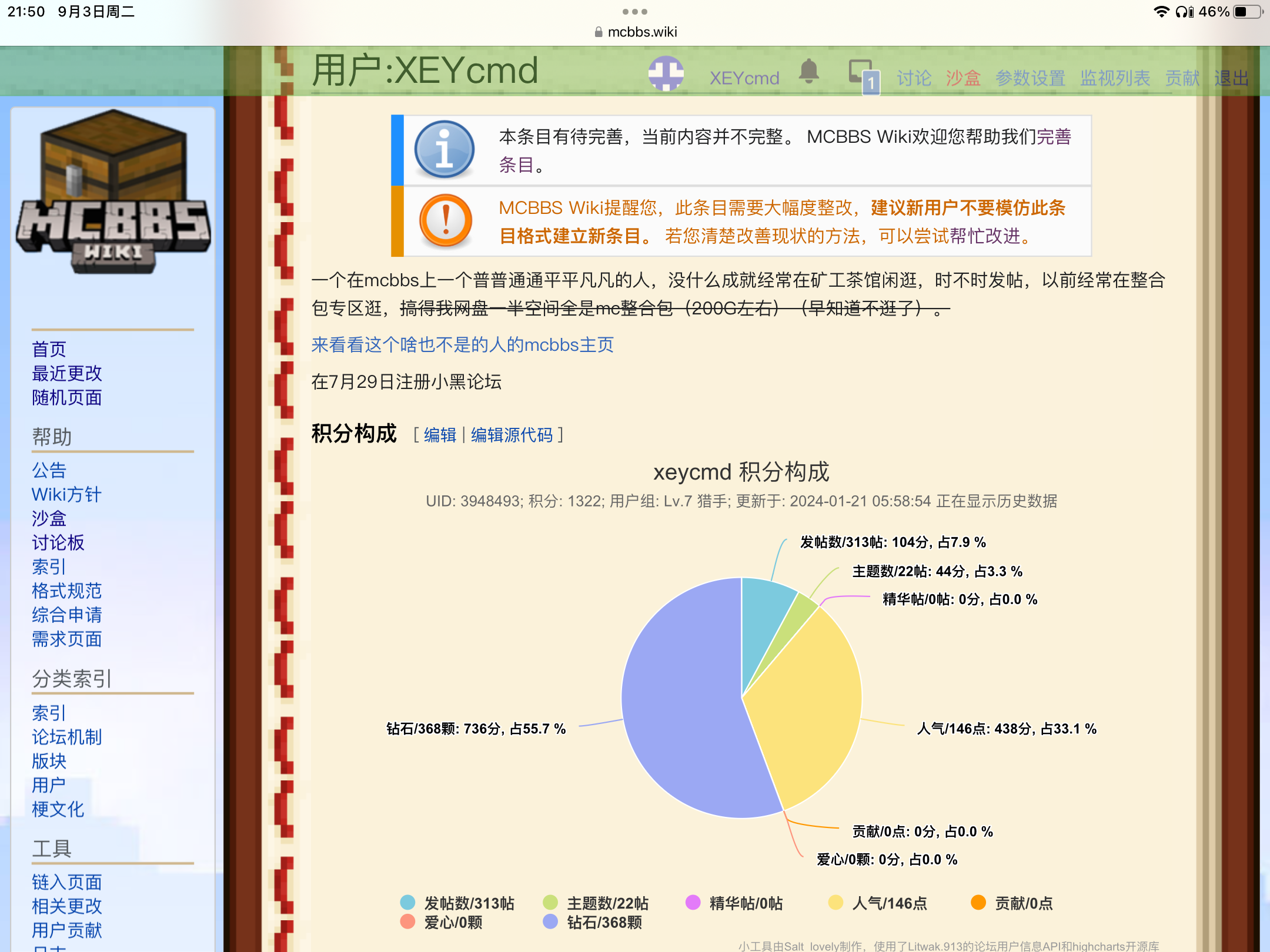Open 用户 category in the sidebar
Viewport: 1270px width, 952px height.
(49, 786)
